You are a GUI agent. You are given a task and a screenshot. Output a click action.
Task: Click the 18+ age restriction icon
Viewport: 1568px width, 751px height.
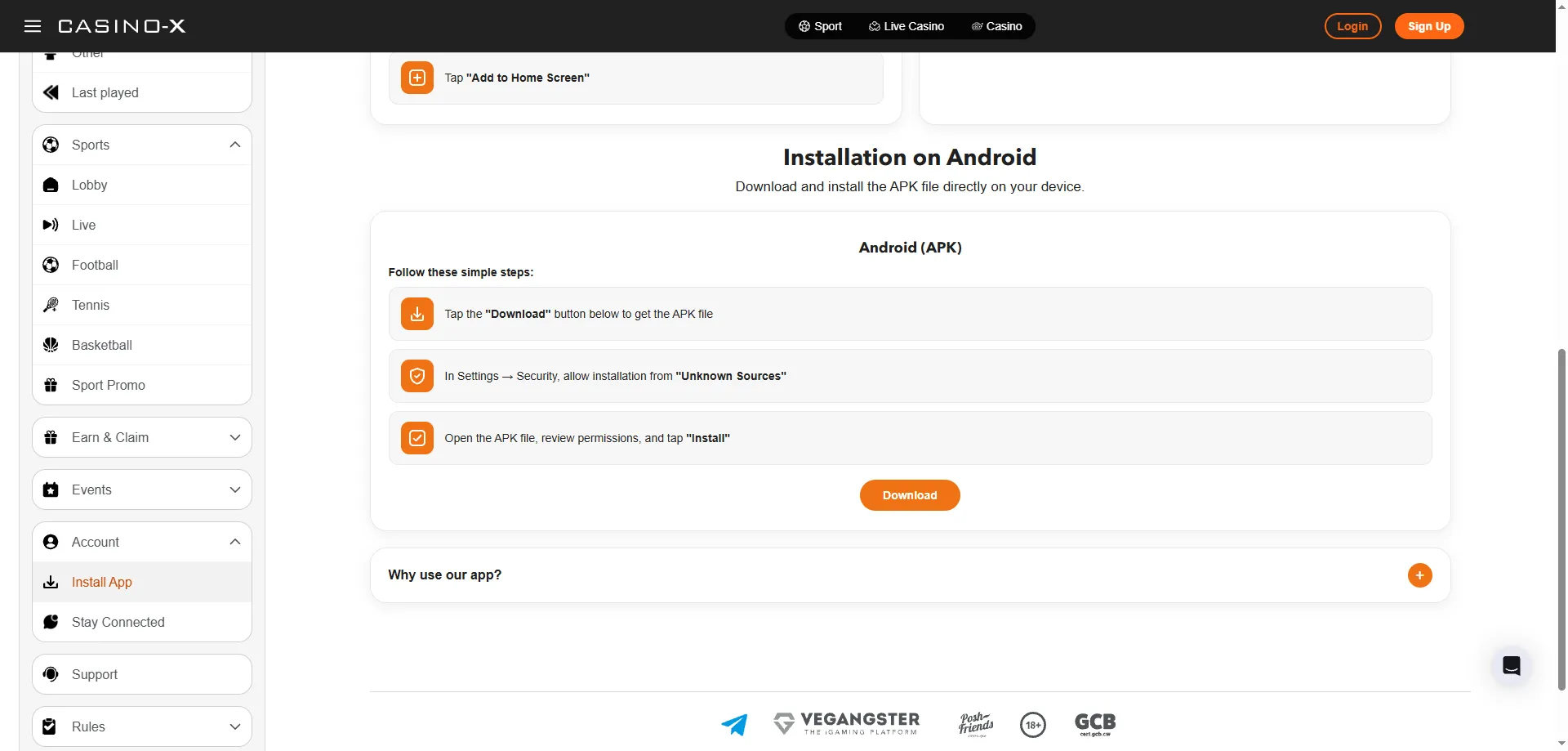click(x=1033, y=724)
